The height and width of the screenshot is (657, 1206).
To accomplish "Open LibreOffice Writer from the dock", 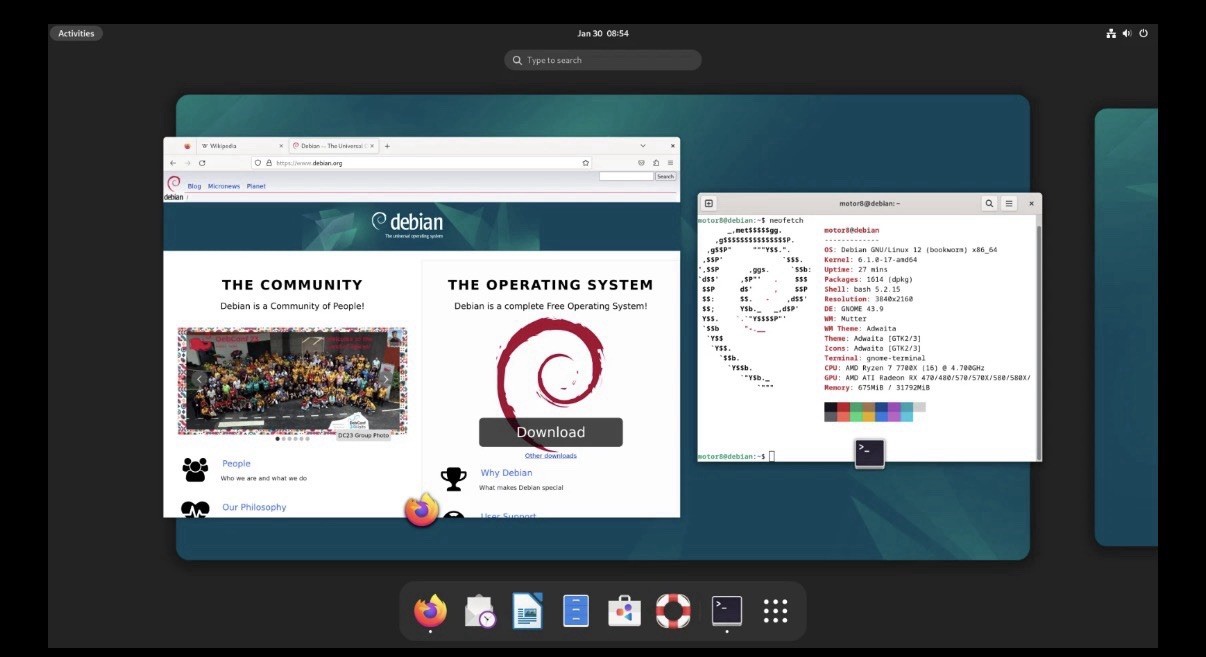I will [x=528, y=610].
